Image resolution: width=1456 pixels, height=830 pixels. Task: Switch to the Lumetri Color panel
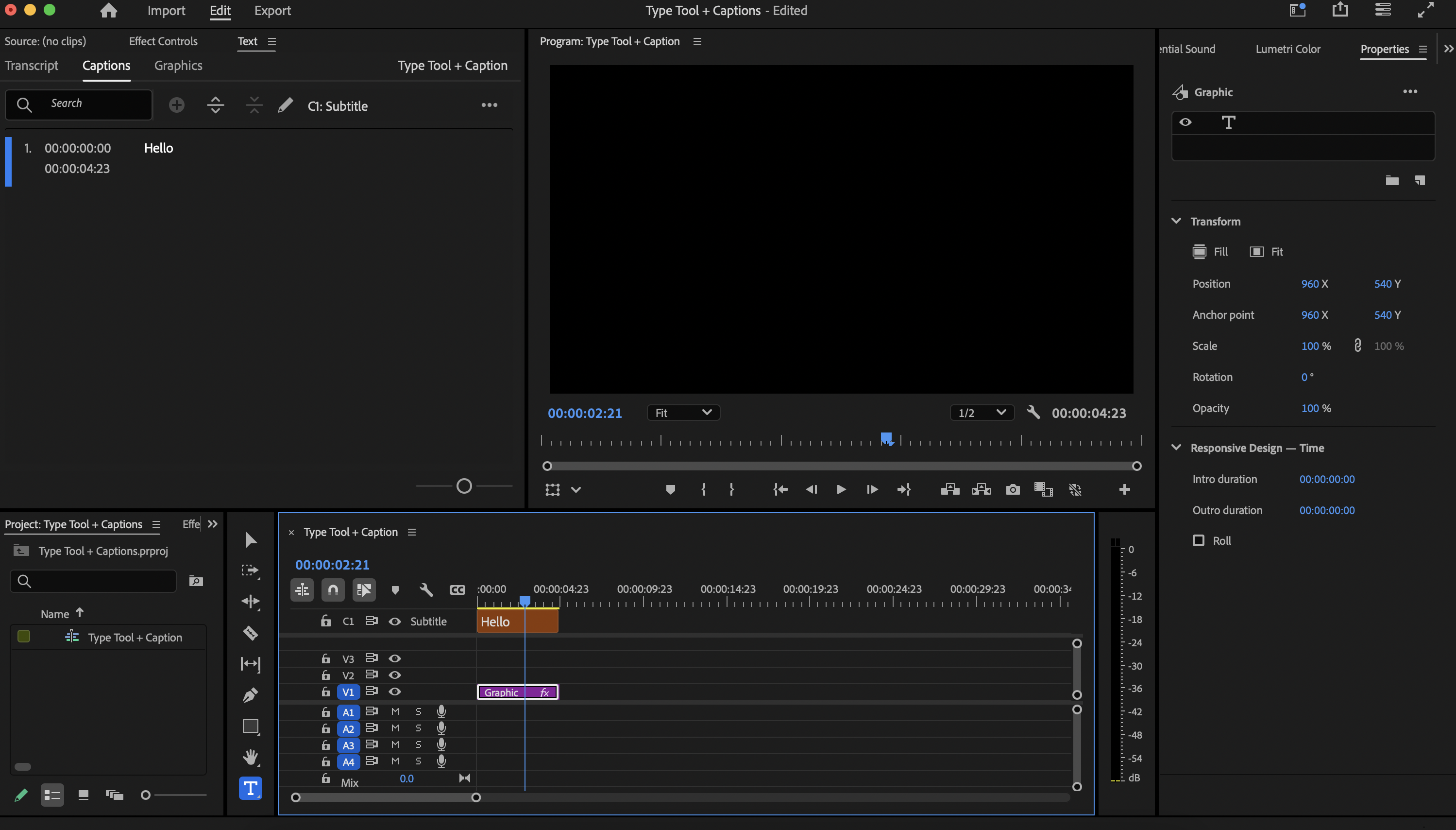point(1287,49)
